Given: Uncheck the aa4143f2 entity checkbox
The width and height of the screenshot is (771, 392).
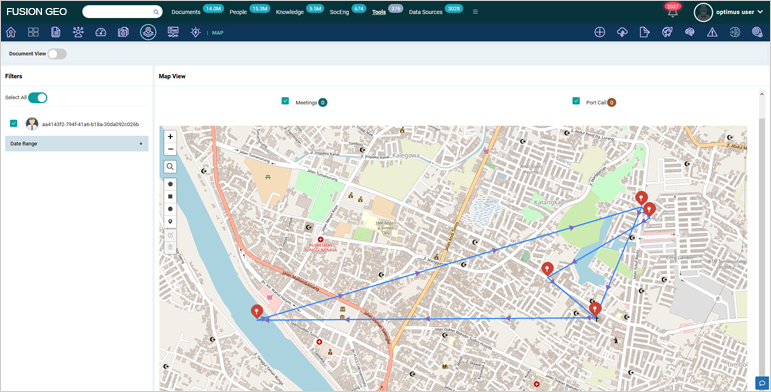Looking at the screenshot, I should 14,123.
